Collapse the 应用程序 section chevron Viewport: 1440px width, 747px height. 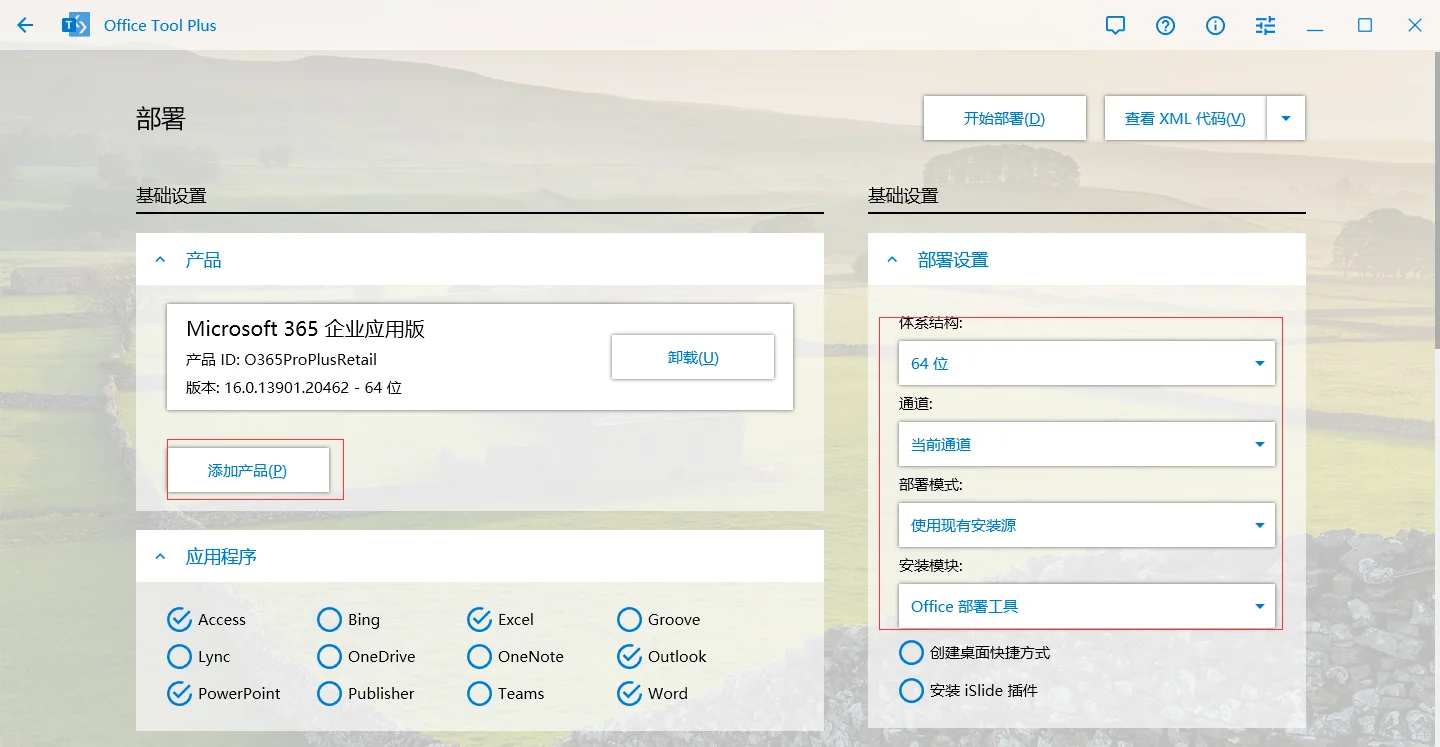(x=160, y=557)
